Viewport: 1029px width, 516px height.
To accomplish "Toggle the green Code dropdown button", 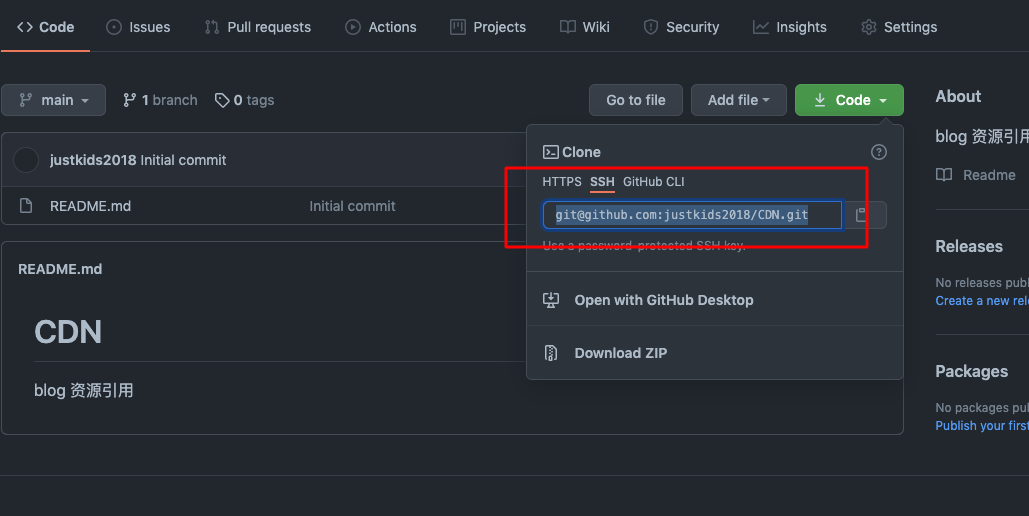I will click(849, 100).
